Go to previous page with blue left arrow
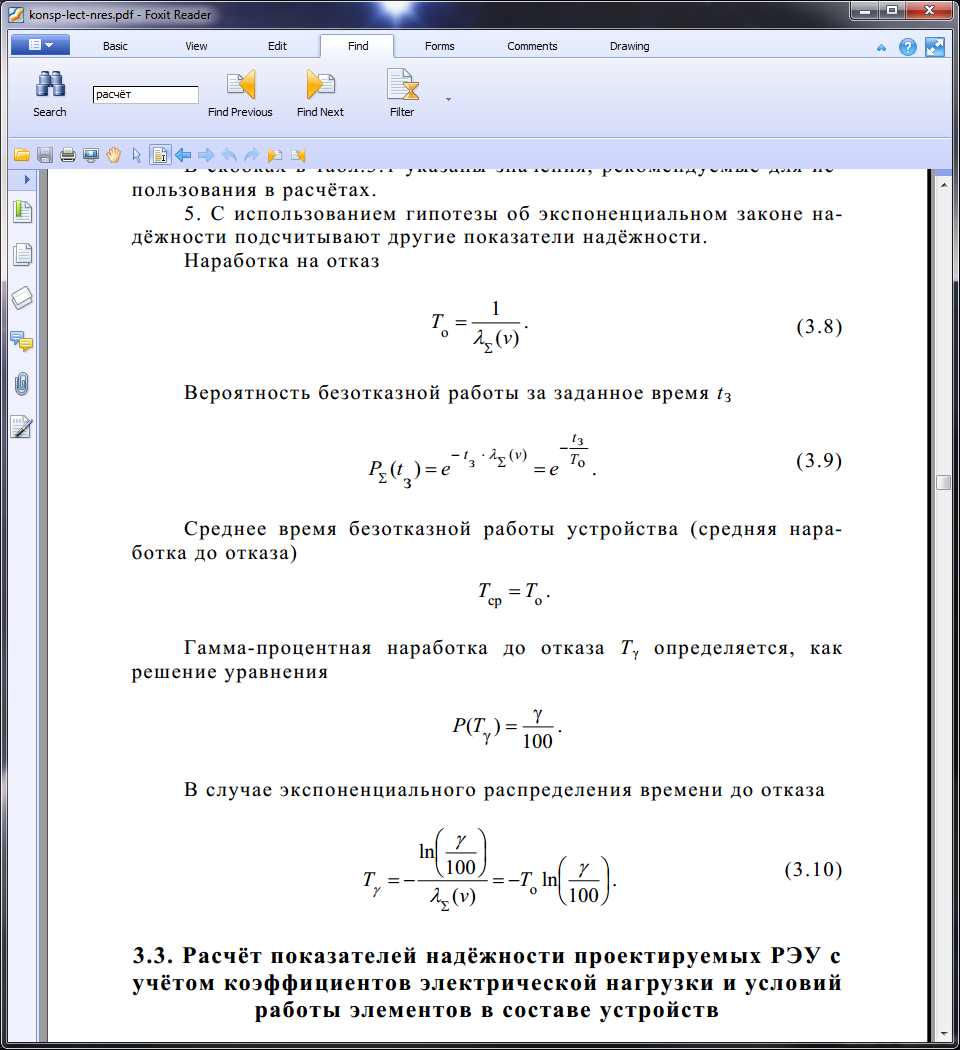 (183, 155)
